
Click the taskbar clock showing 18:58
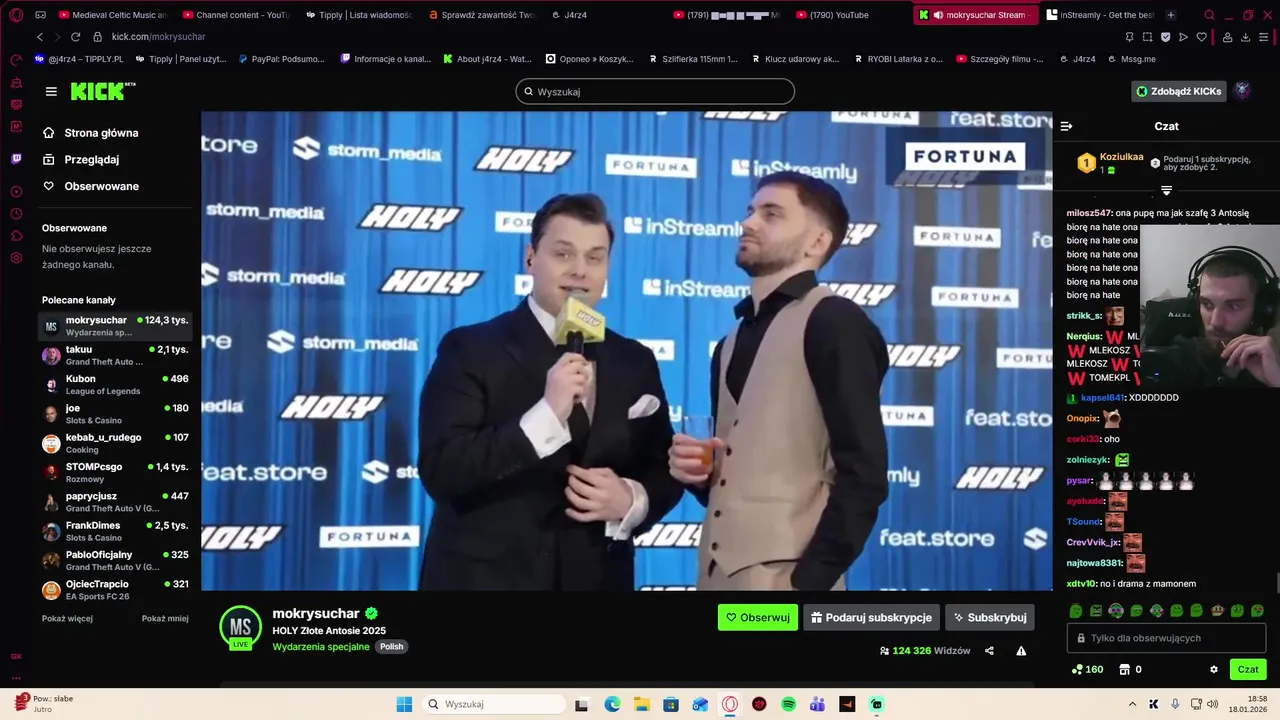(1249, 704)
